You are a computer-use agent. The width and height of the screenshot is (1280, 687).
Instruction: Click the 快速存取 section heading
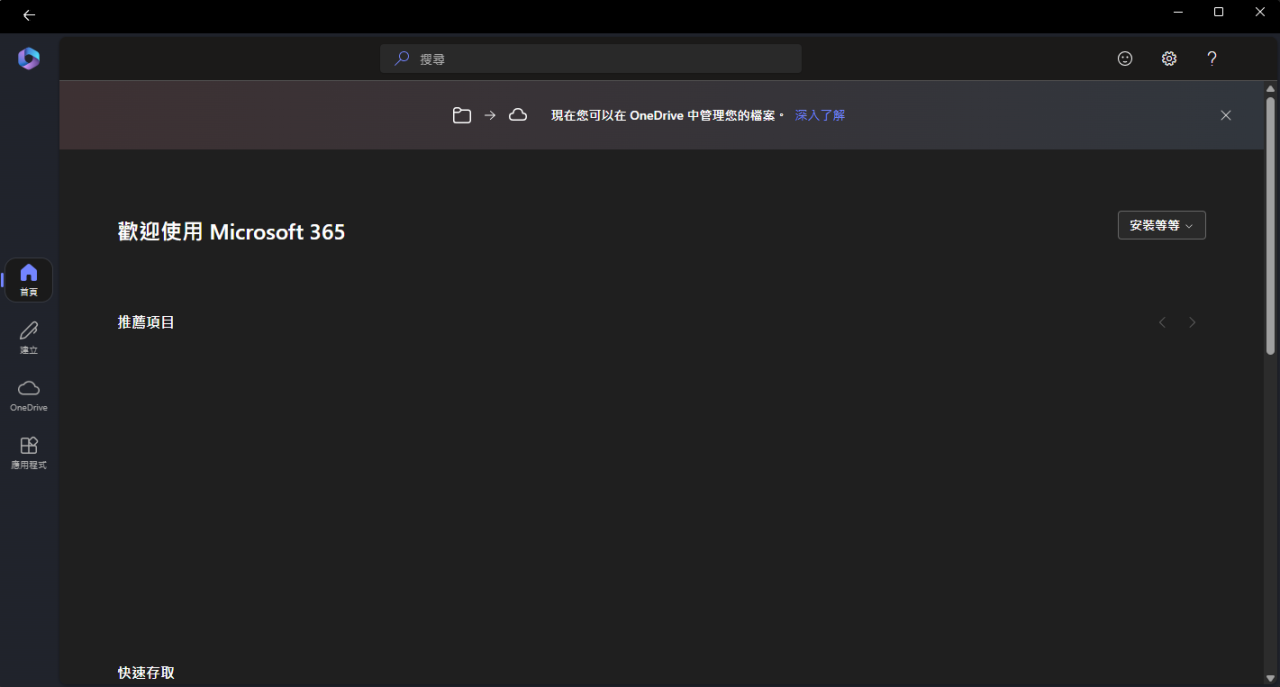pyautogui.click(x=146, y=673)
